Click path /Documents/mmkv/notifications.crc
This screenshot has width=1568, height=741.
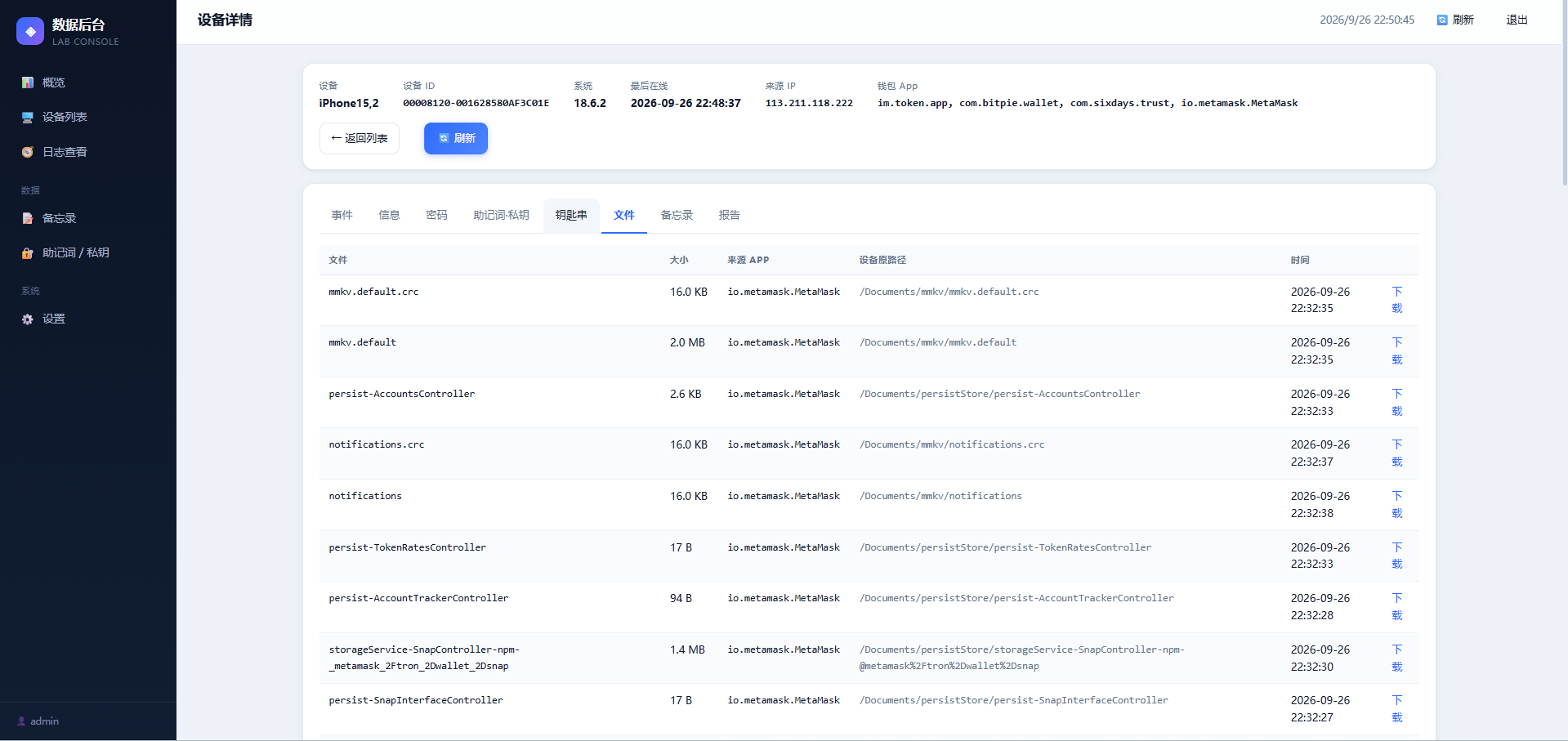point(952,444)
